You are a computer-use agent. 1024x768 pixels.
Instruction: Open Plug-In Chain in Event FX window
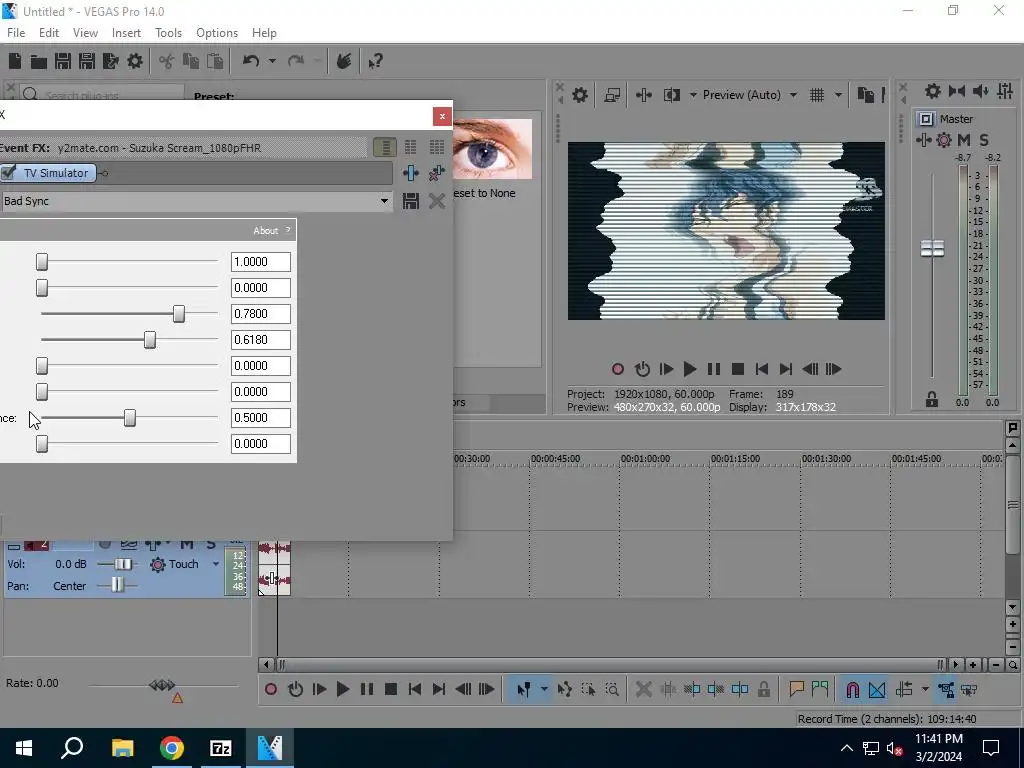tap(411, 173)
